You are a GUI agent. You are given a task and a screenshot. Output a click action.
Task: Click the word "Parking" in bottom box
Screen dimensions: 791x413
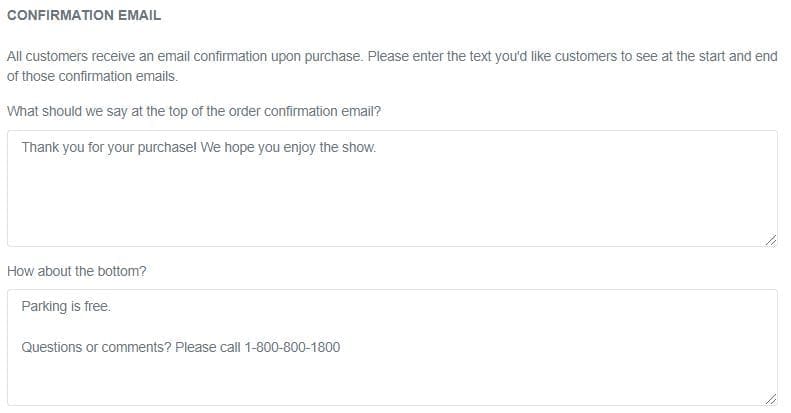pyautogui.click(x=44, y=306)
